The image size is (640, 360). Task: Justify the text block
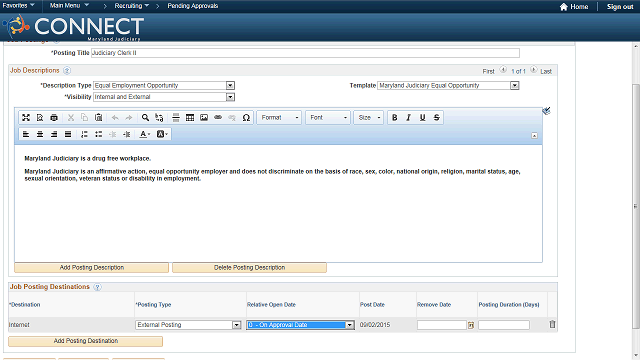(68, 134)
